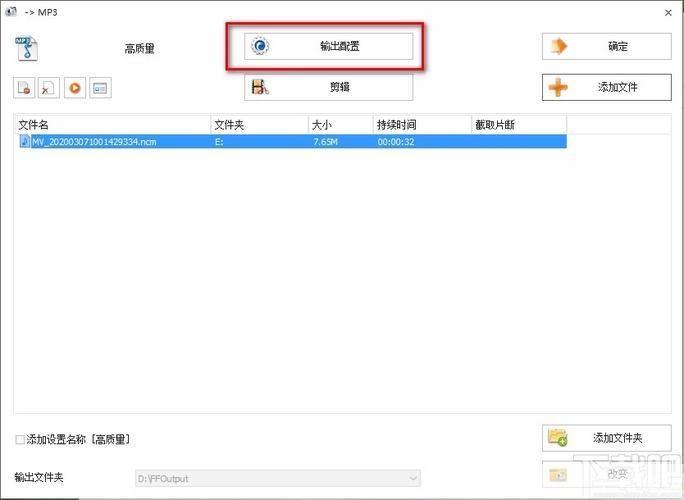Click the media file info icon
Screen dimensions: 684x500
[x=100, y=88]
